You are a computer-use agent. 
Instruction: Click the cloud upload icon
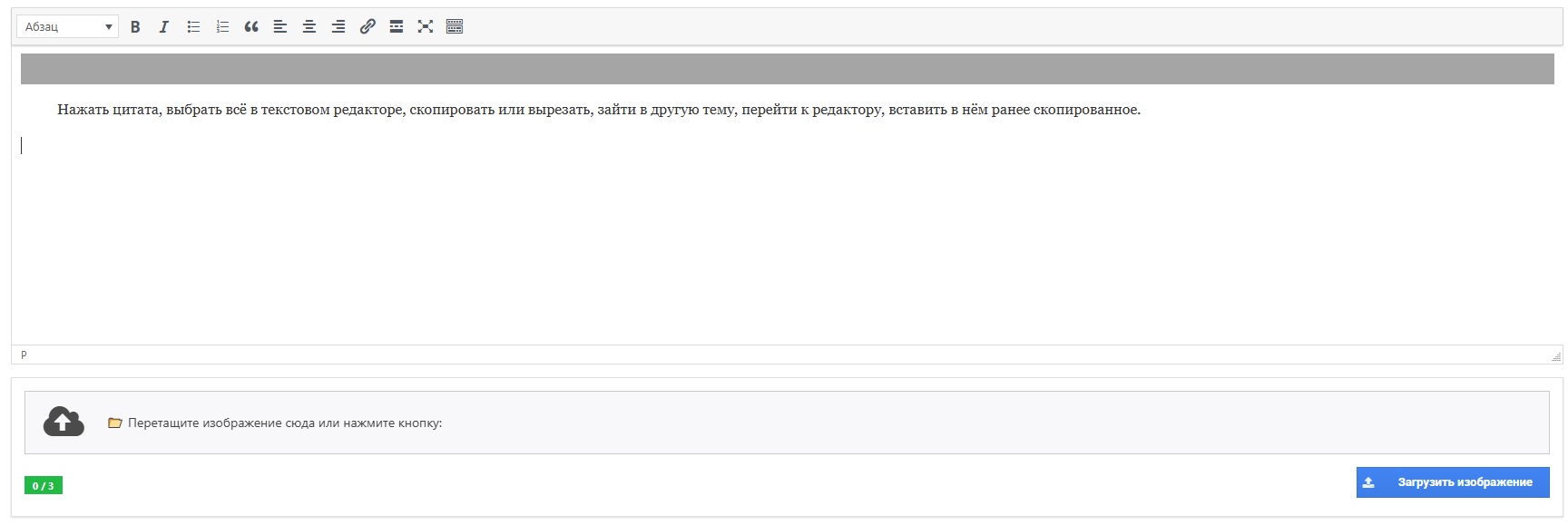[x=64, y=423]
